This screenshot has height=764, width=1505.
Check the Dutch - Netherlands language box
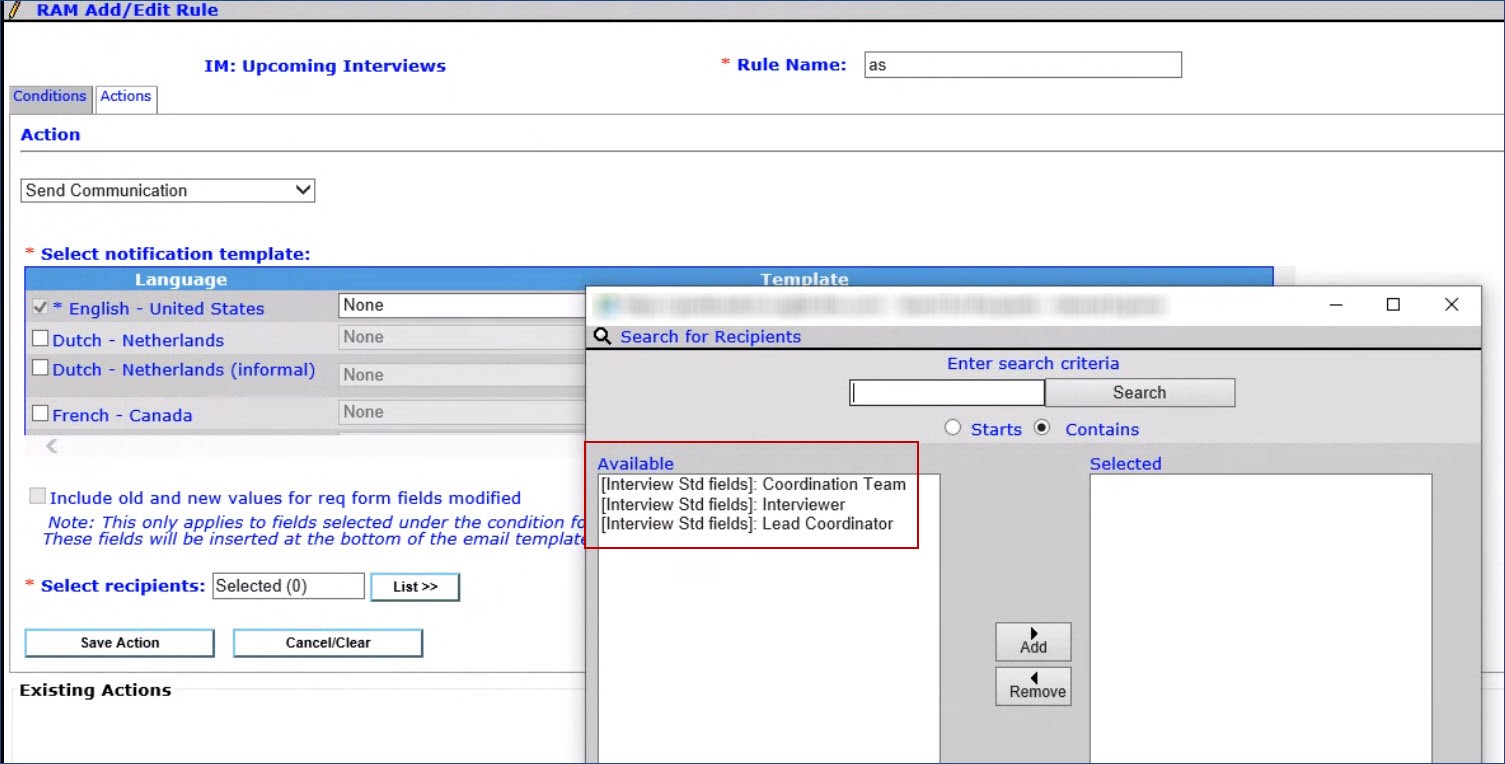41,338
